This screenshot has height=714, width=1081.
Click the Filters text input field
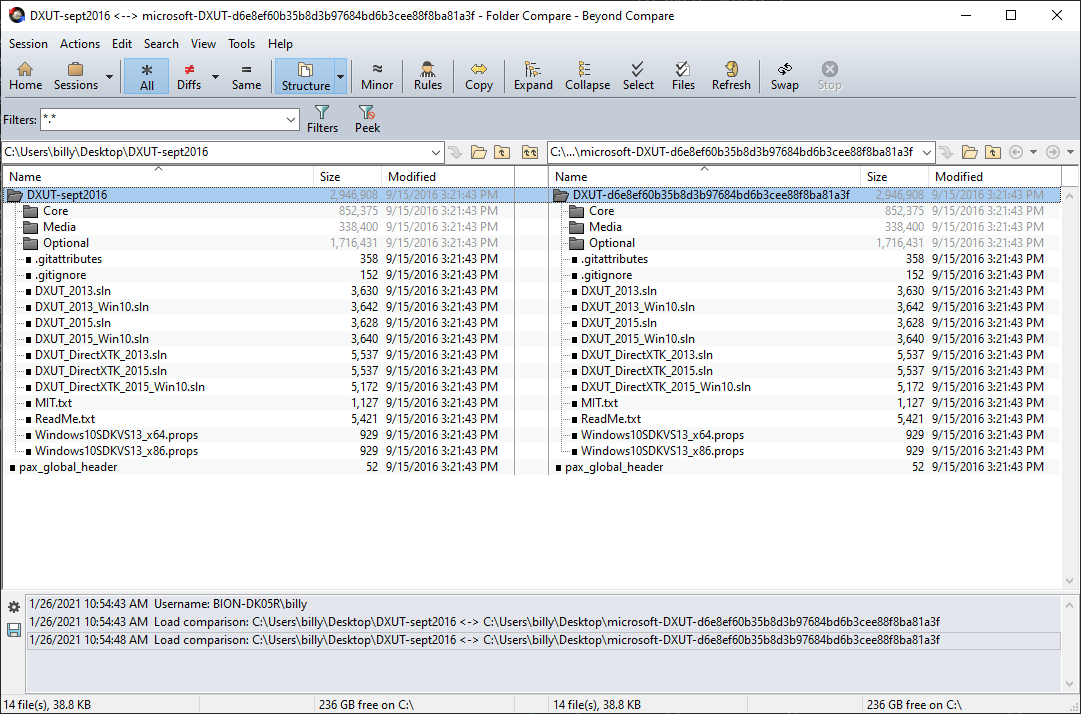pos(162,120)
